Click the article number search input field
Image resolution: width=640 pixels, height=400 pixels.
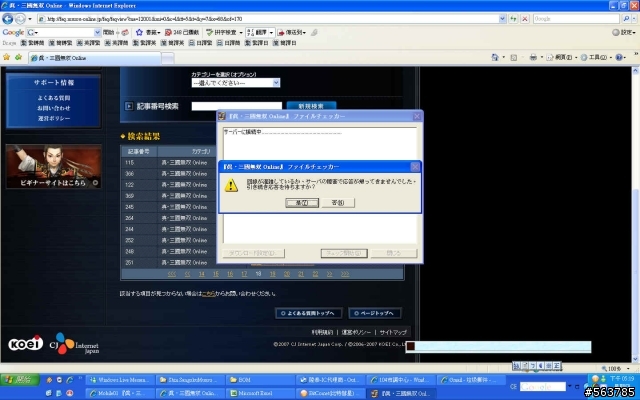[237, 106]
